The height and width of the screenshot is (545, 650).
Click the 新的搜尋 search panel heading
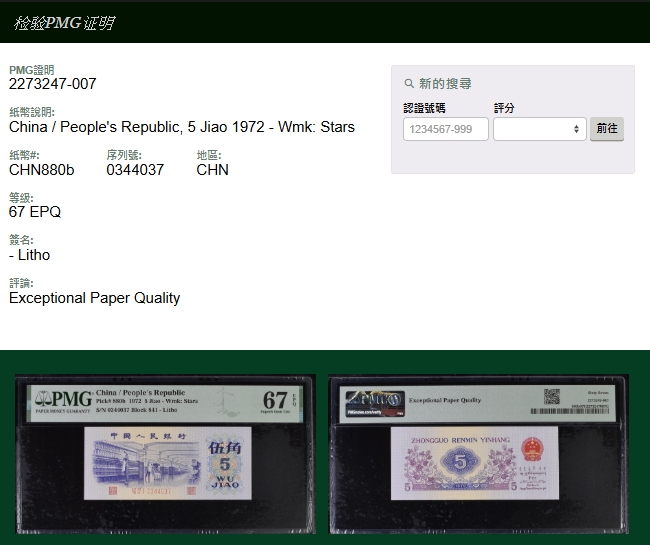pyautogui.click(x=445, y=84)
